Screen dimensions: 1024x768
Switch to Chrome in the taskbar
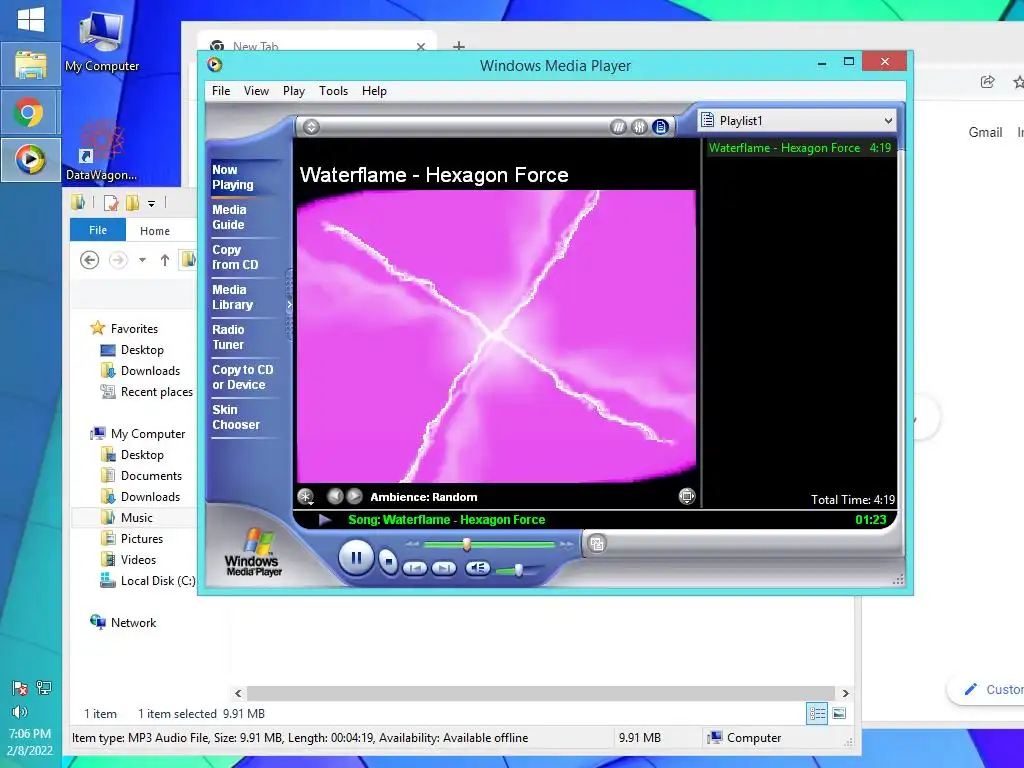click(x=30, y=112)
